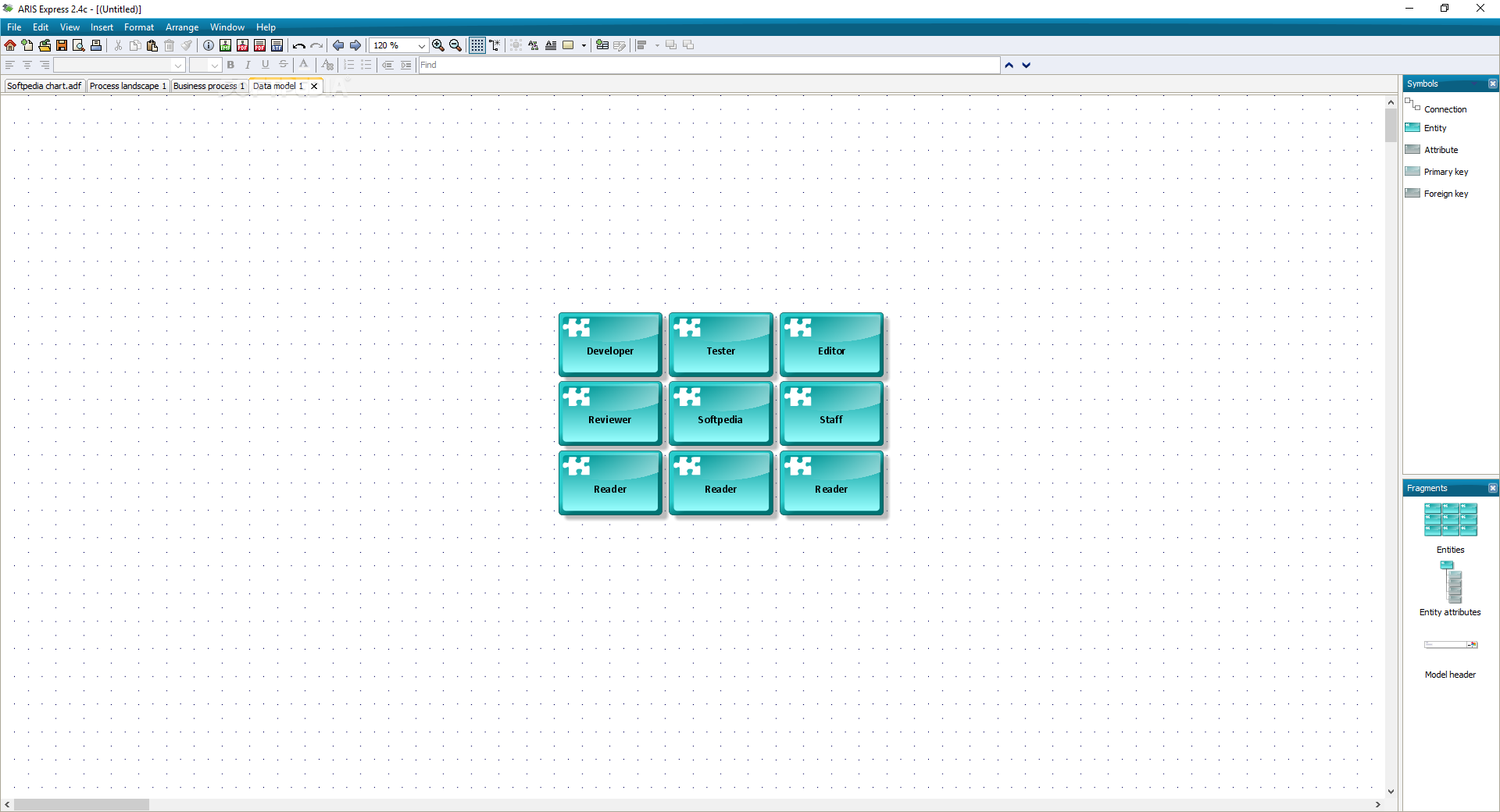Export model as RTF document

pos(277,45)
